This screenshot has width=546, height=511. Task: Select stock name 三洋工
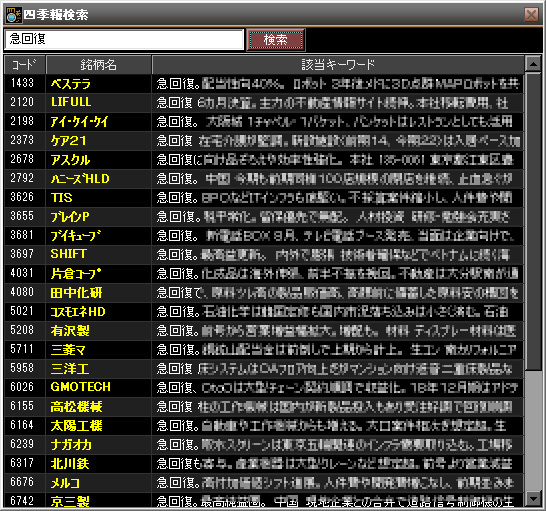click(x=70, y=369)
